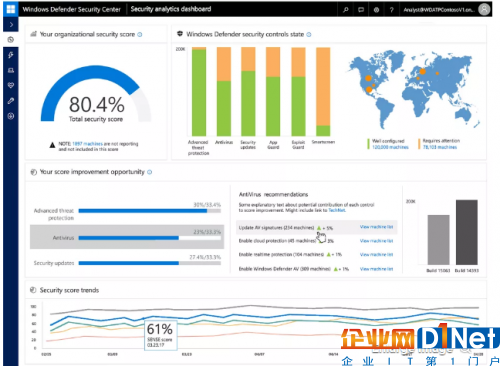
Task: Open the health shield heart sidebar icon
Action: click(x=11, y=85)
